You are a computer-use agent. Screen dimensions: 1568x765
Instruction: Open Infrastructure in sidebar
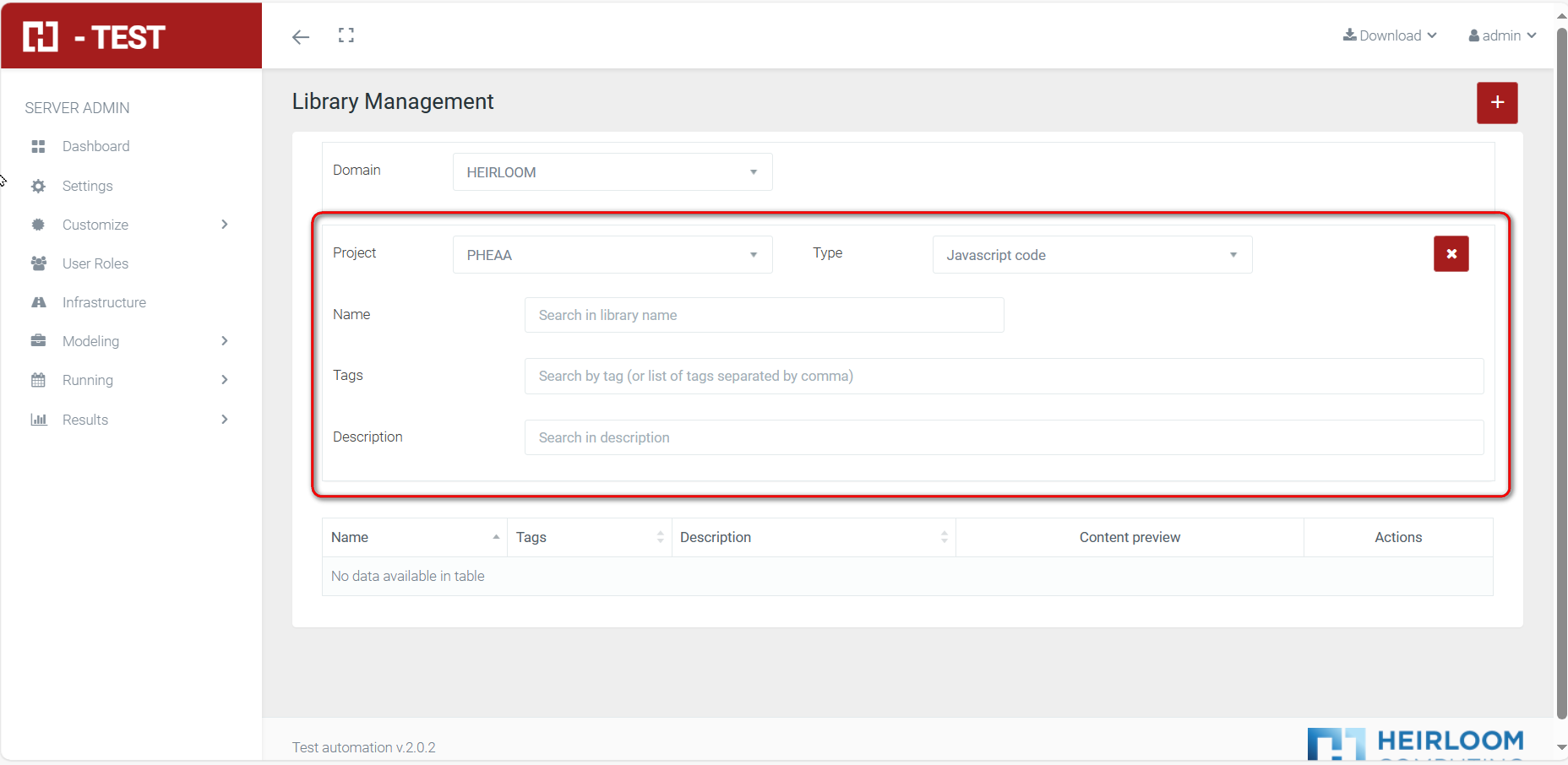click(x=104, y=302)
